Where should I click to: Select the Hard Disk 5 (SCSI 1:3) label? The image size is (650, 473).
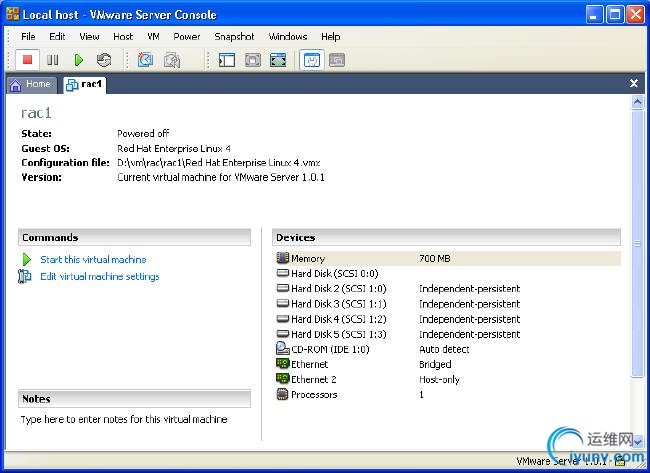point(338,334)
